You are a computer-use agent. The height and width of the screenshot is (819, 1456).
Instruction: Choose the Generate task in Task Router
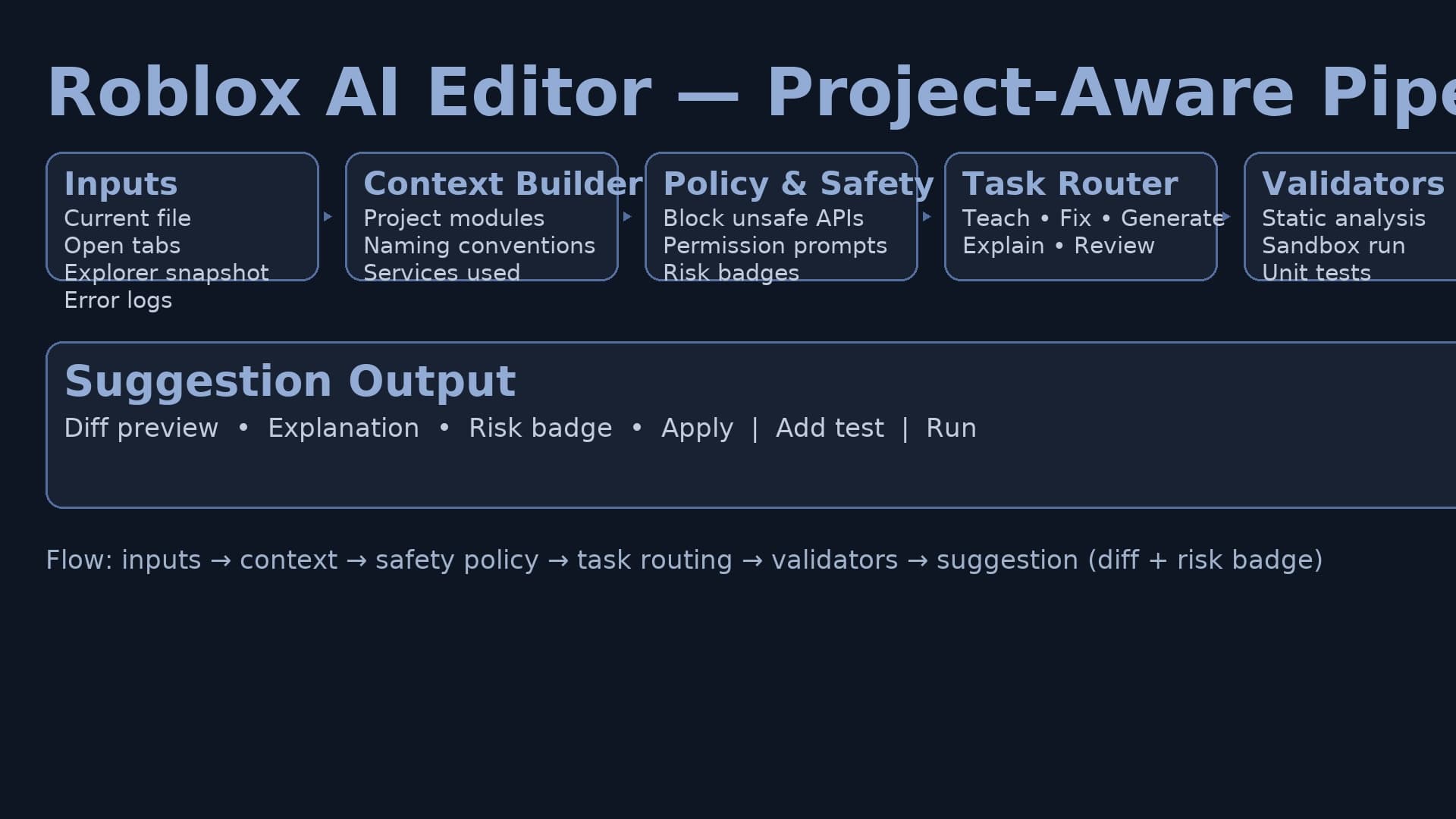point(1172,218)
